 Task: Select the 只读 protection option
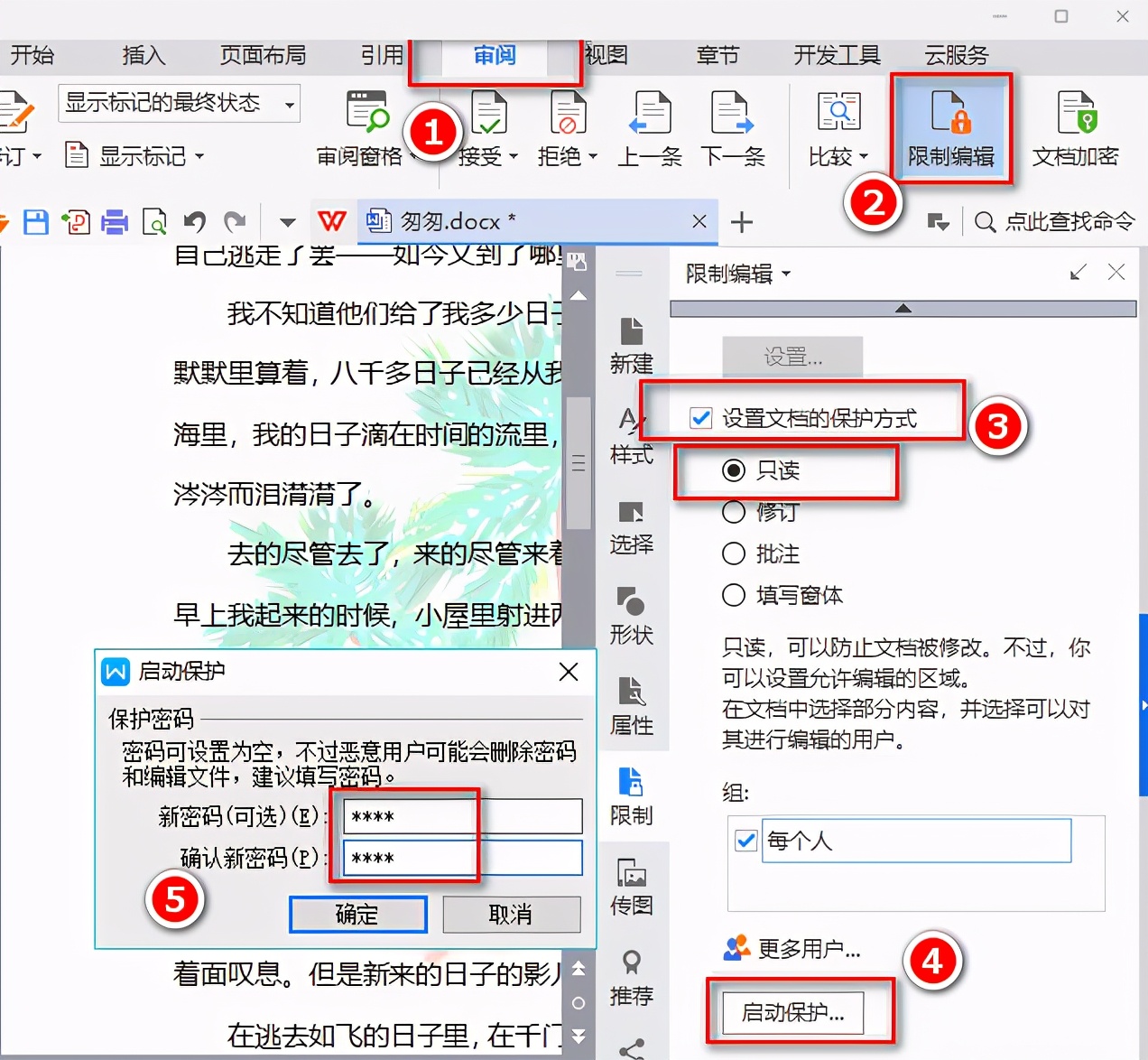point(734,470)
